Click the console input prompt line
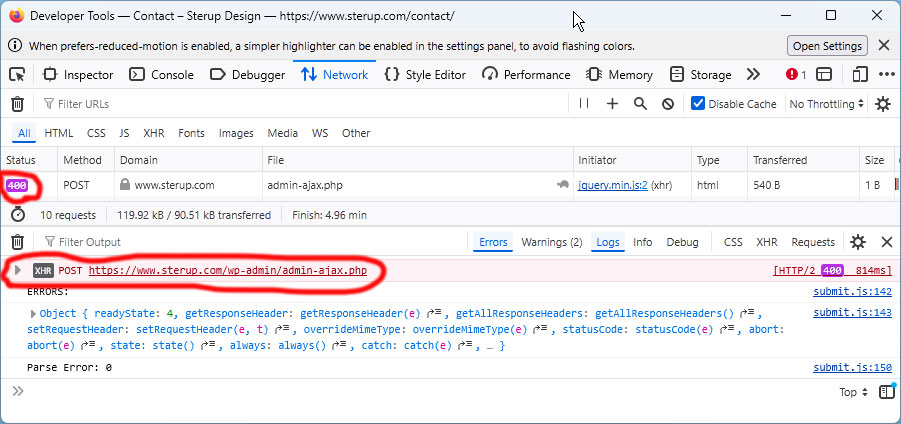The image size is (901, 424). (425, 392)
